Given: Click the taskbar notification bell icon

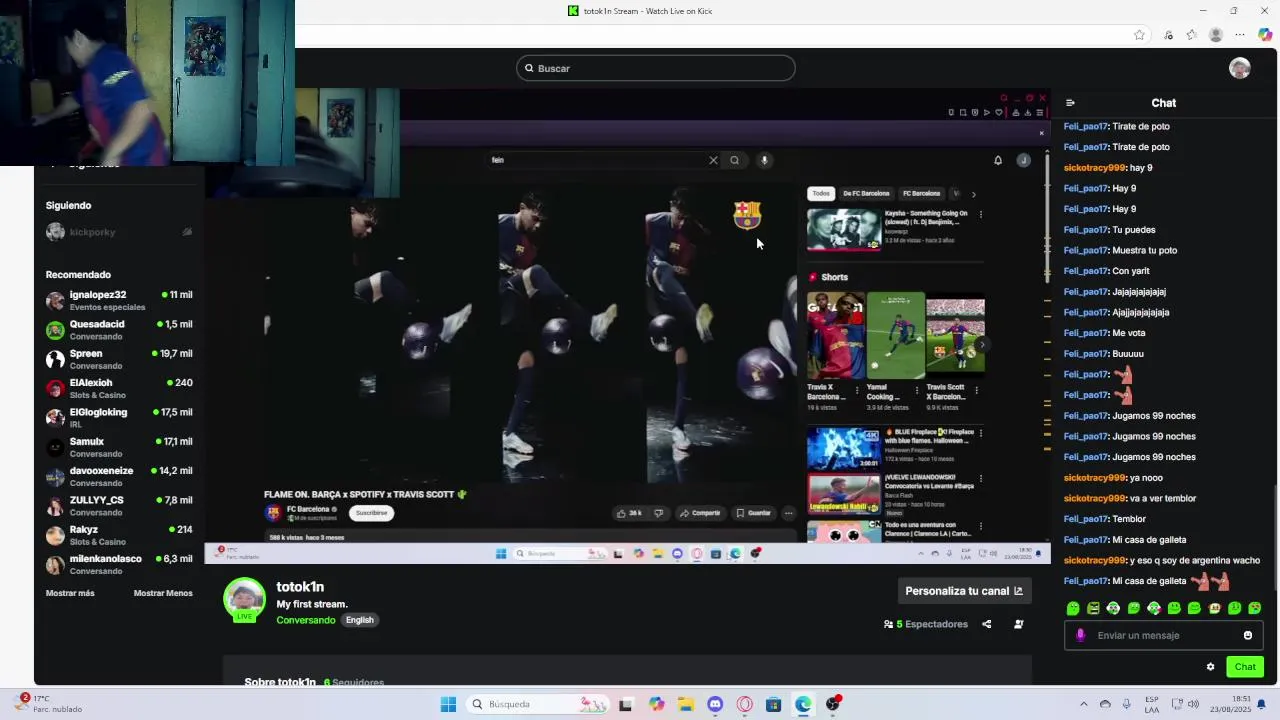Looking at the screenshot, I should coord(1261,704).
